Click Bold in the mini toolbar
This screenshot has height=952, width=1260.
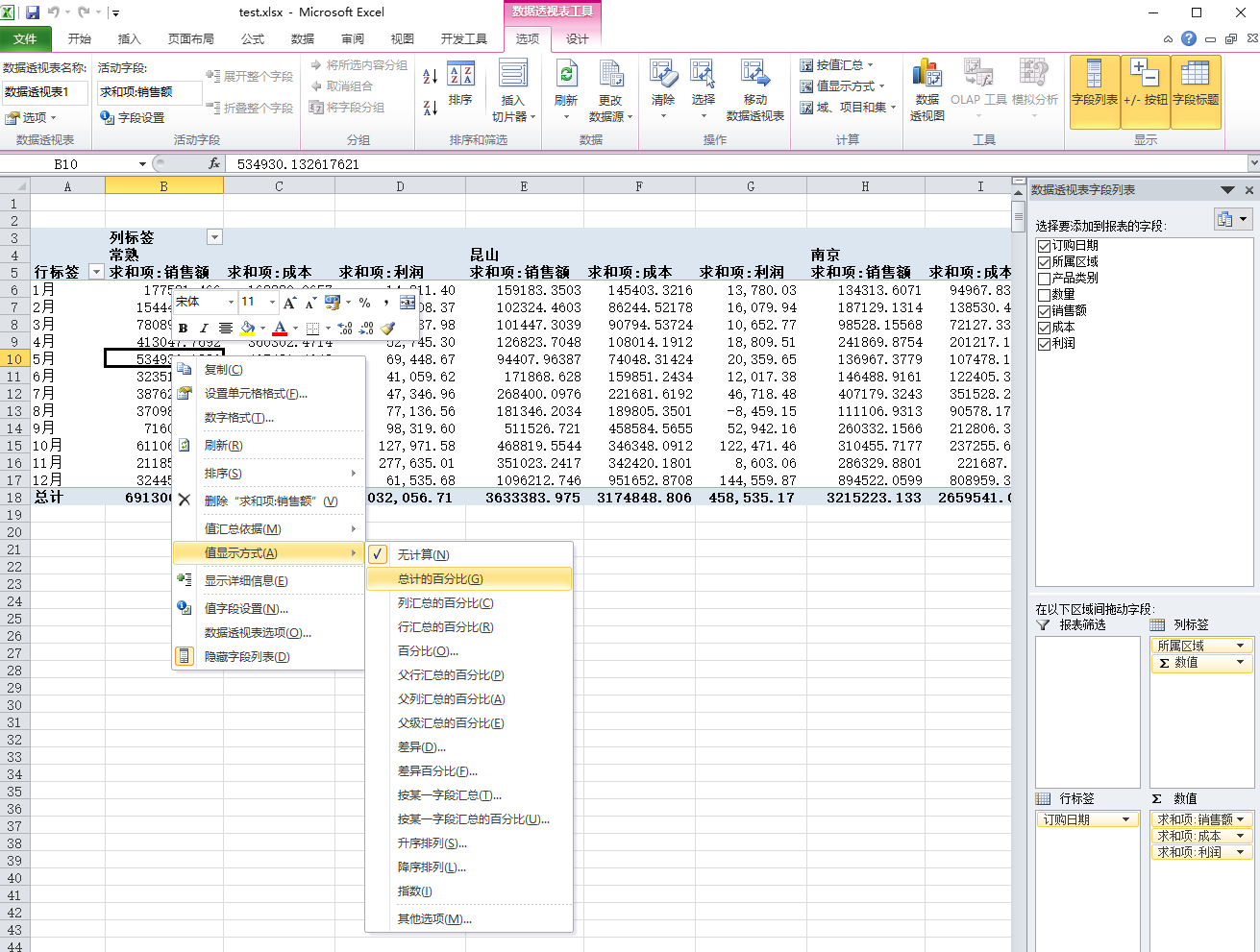point(183,329)
